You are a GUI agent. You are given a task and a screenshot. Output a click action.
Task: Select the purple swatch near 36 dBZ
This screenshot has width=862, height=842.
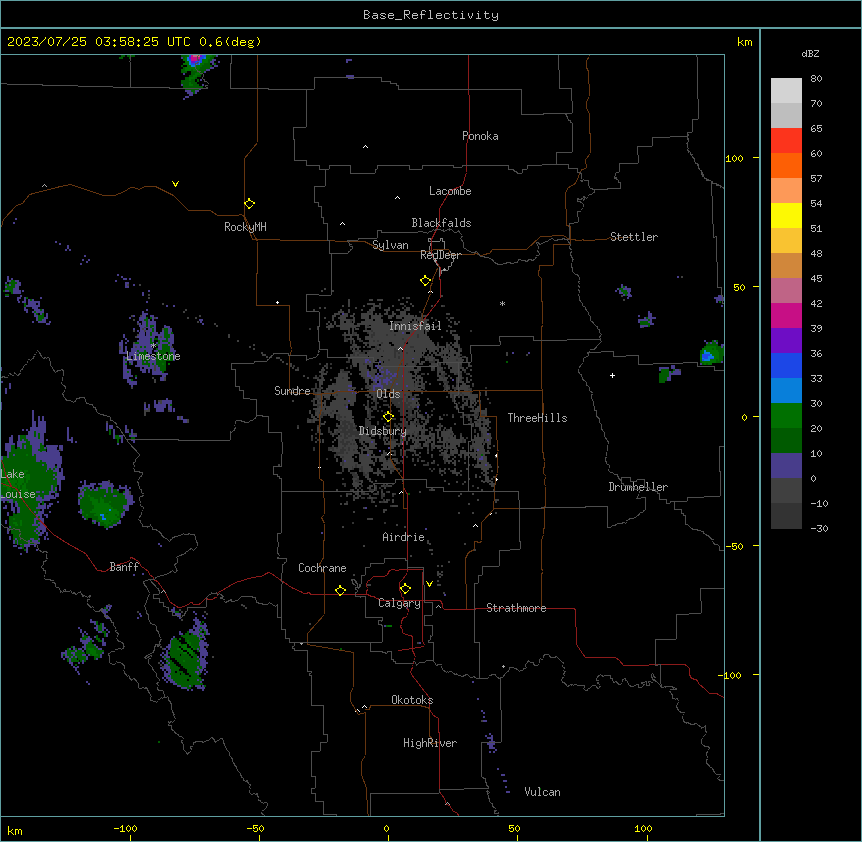pyautogui.click(x=786, y=341)
